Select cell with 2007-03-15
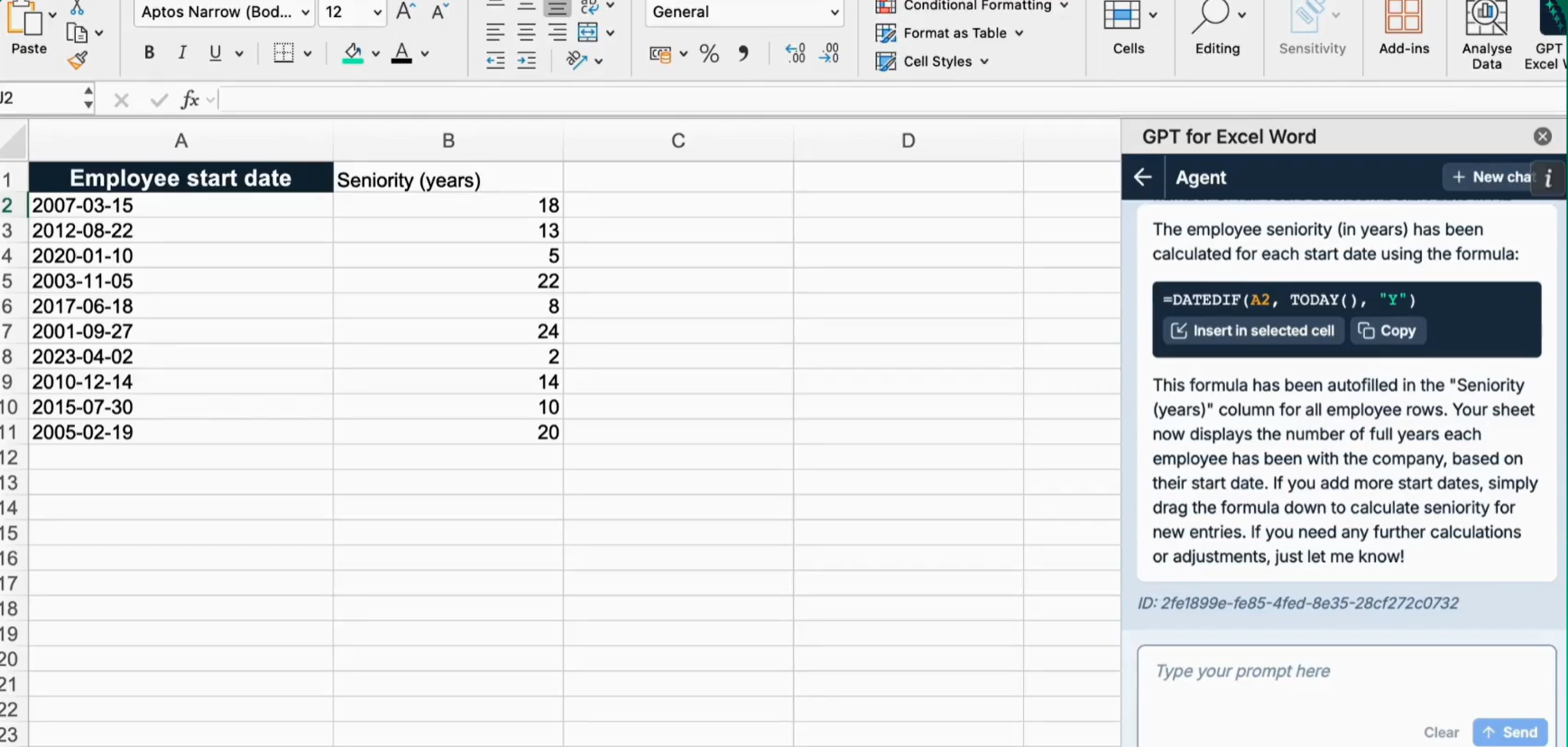The width and height of the screenshot is (1568, 747). pos(180,206)
